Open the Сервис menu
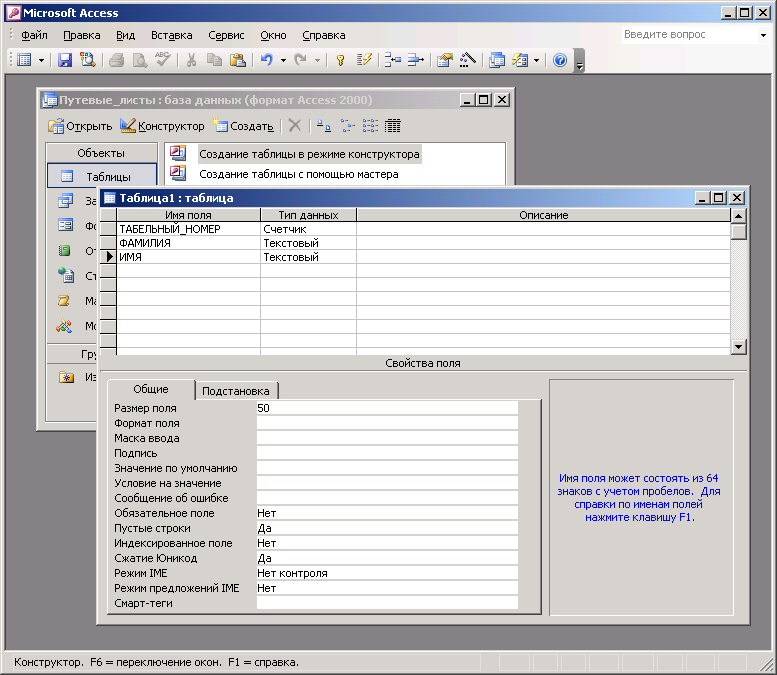777x675 pixels. [226, 35]
